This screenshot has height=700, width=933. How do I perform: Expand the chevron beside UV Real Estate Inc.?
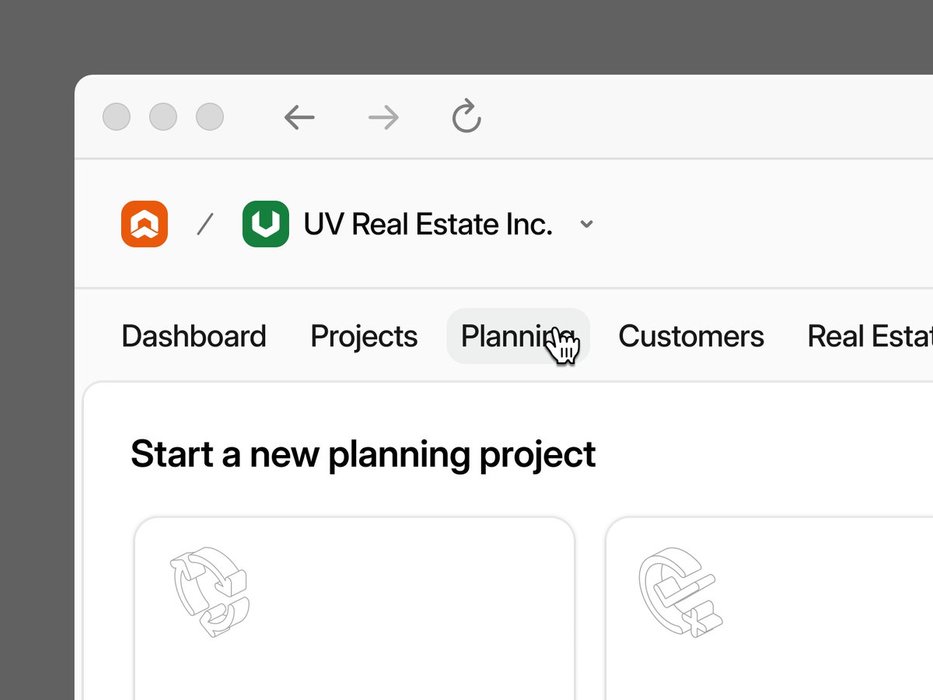coord(587,224)
